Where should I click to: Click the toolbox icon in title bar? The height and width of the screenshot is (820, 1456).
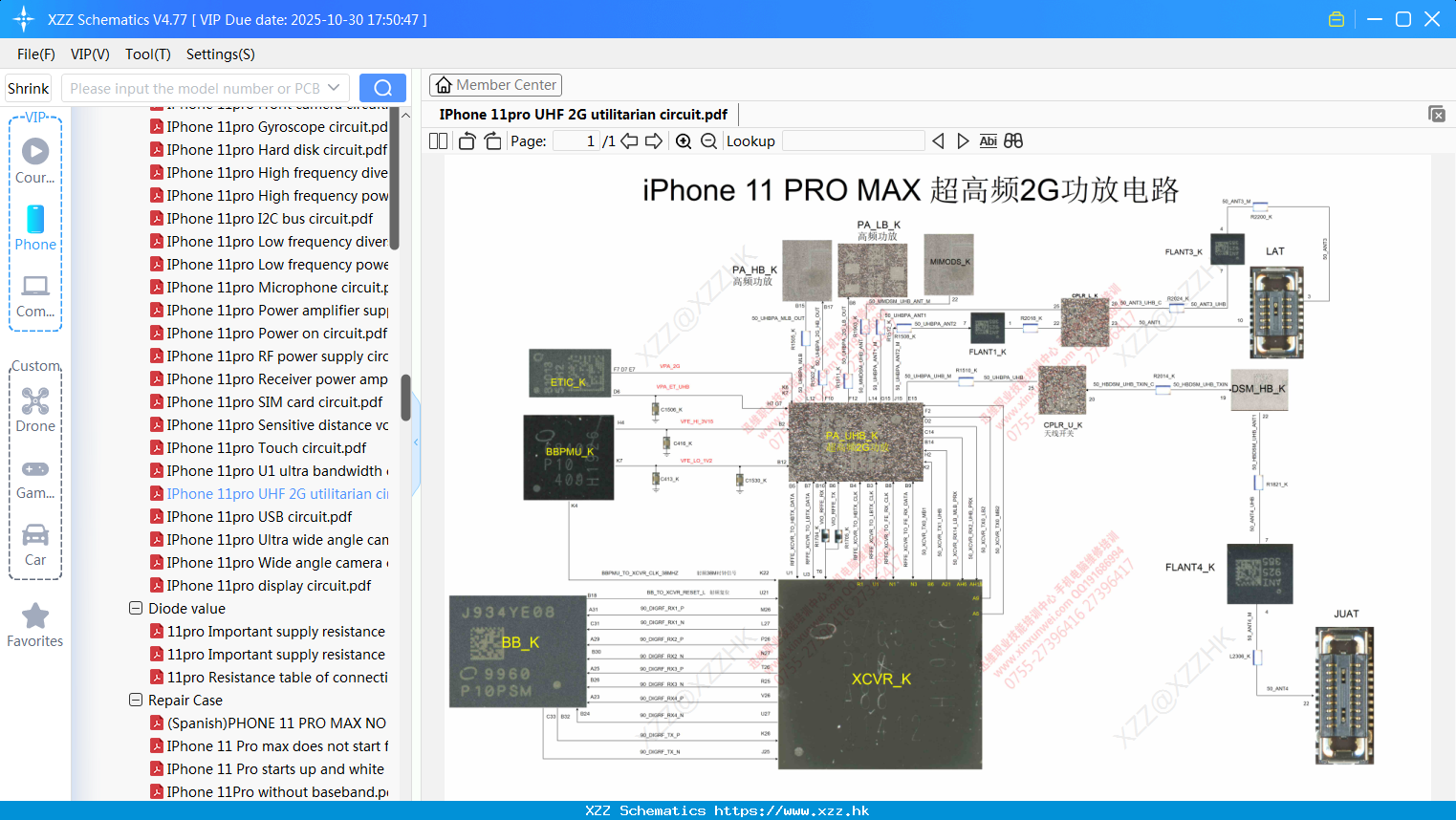point(1336,19)
